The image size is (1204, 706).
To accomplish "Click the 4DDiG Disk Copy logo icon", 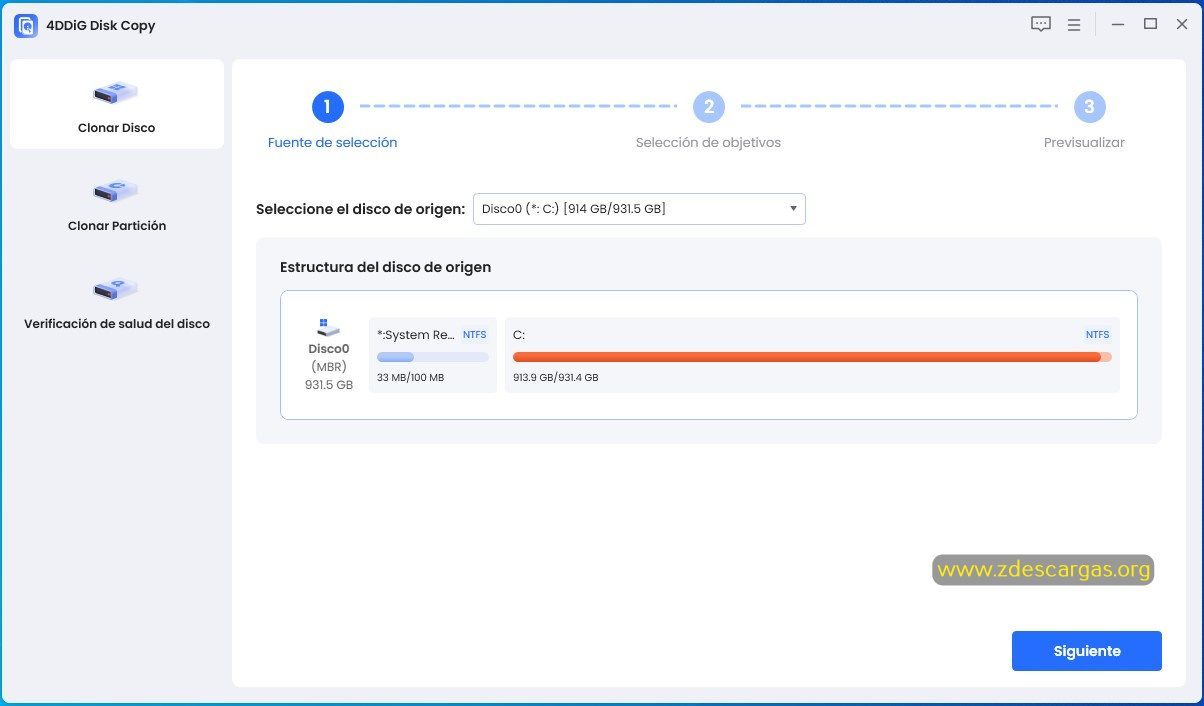I will tap(26, 26).
